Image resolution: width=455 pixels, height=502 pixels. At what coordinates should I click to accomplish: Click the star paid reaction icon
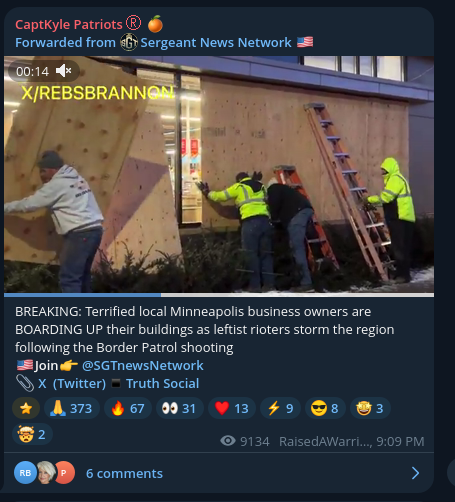tap(26, 408)
